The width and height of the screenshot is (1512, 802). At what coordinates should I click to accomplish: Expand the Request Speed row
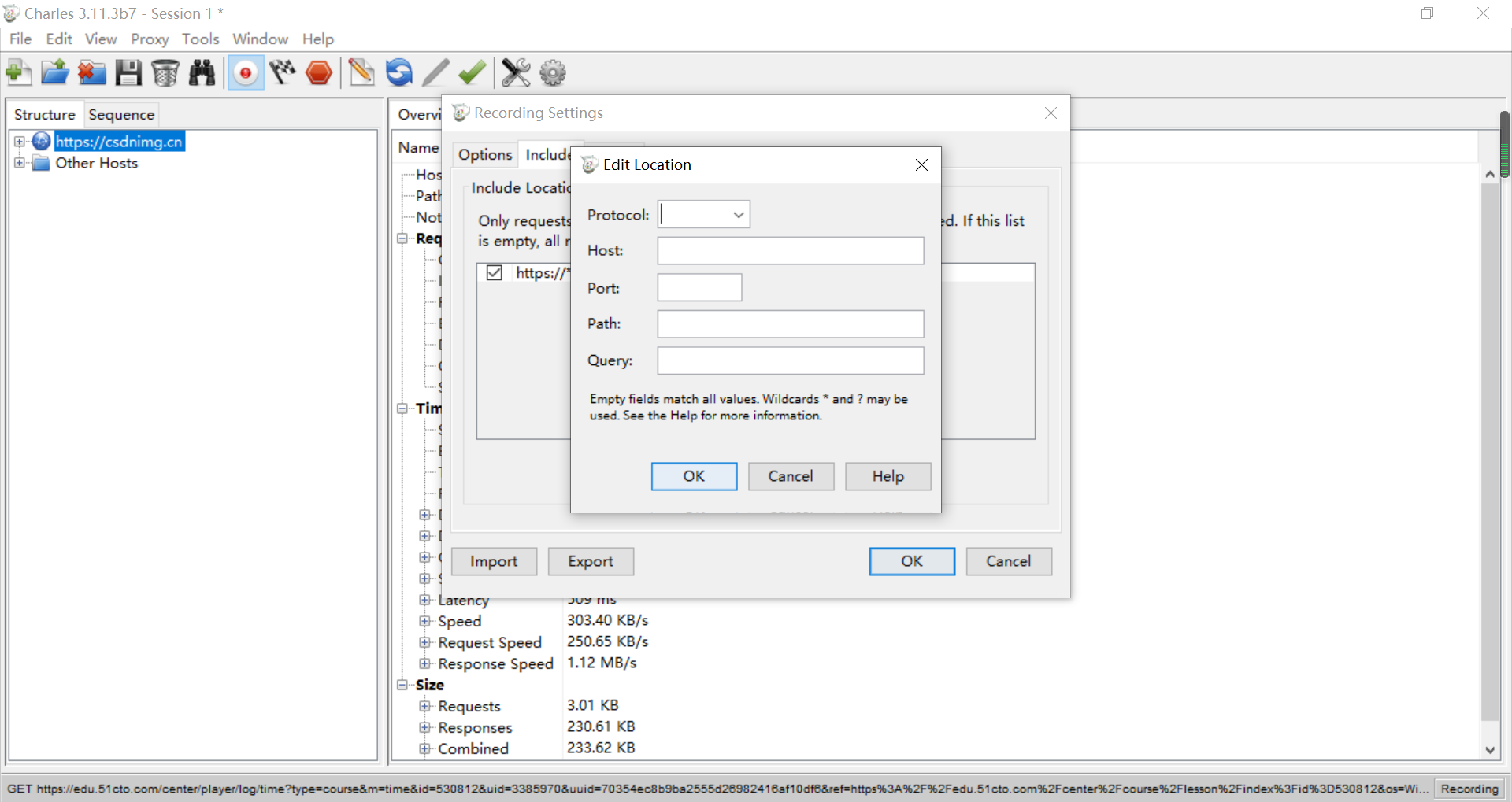(x=424, y=642)
